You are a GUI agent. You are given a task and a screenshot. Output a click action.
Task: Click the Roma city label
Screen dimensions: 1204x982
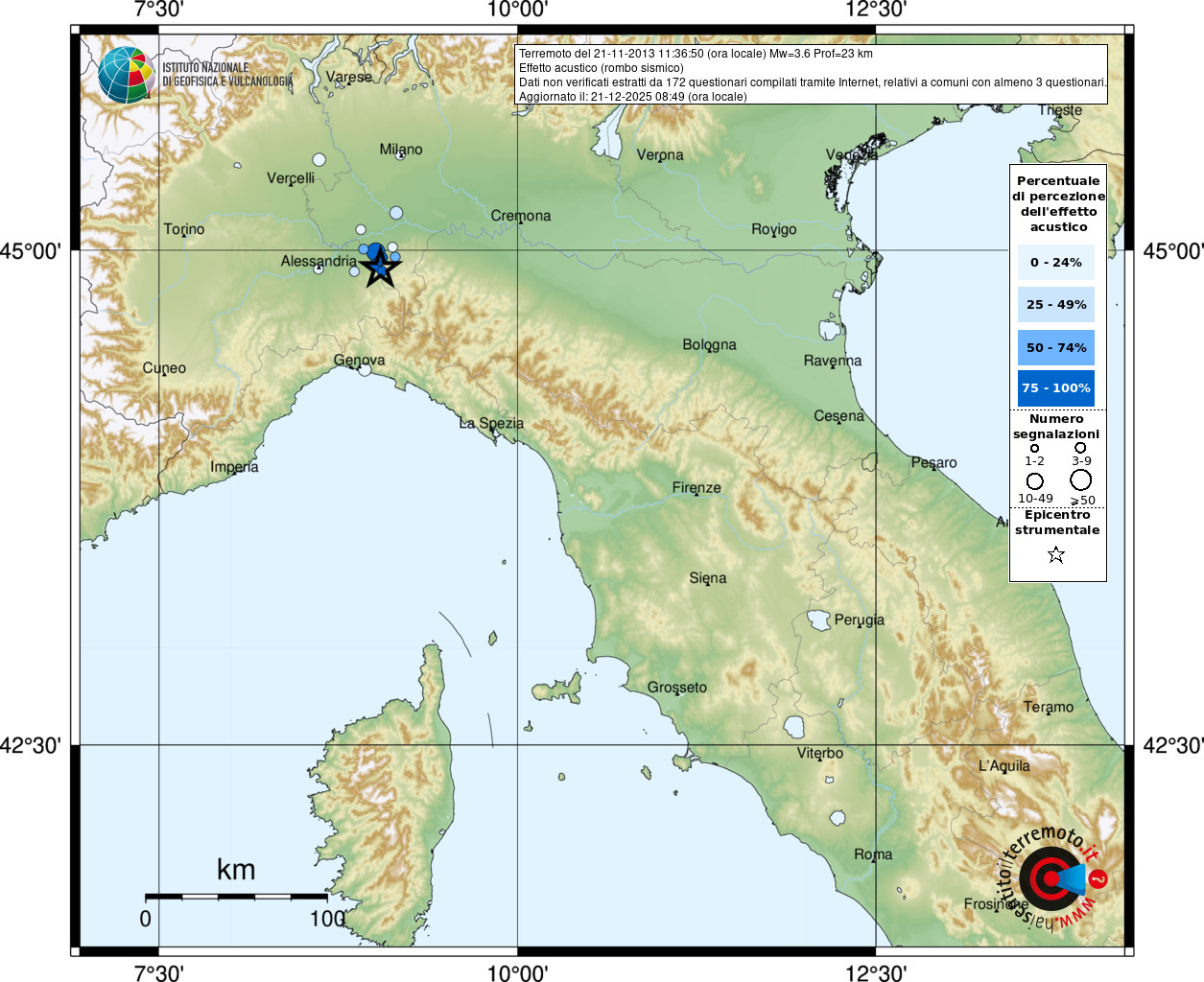tap(873, 853)
